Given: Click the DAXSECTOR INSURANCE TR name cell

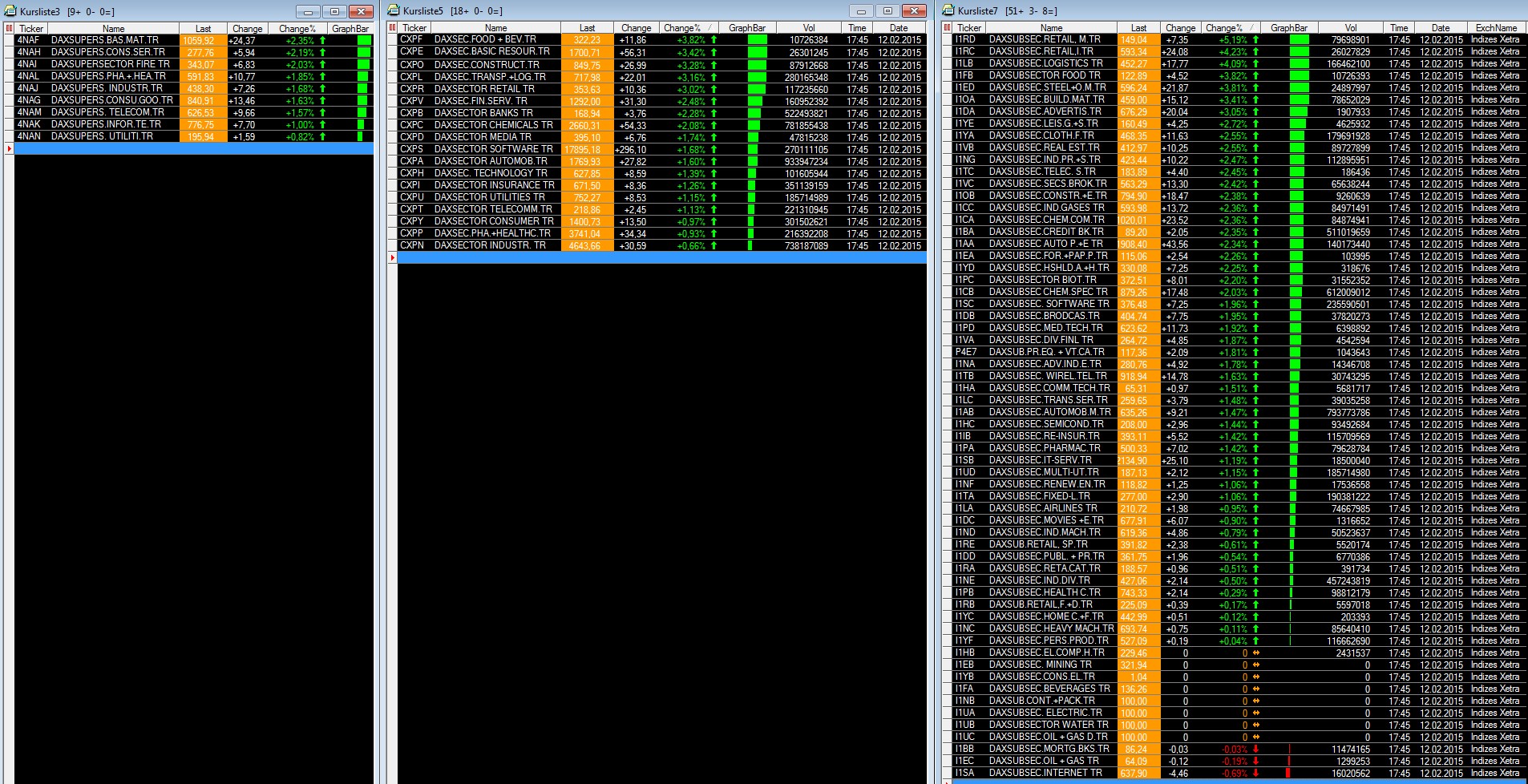Looking at the screenshot, I should pos(495,184).
